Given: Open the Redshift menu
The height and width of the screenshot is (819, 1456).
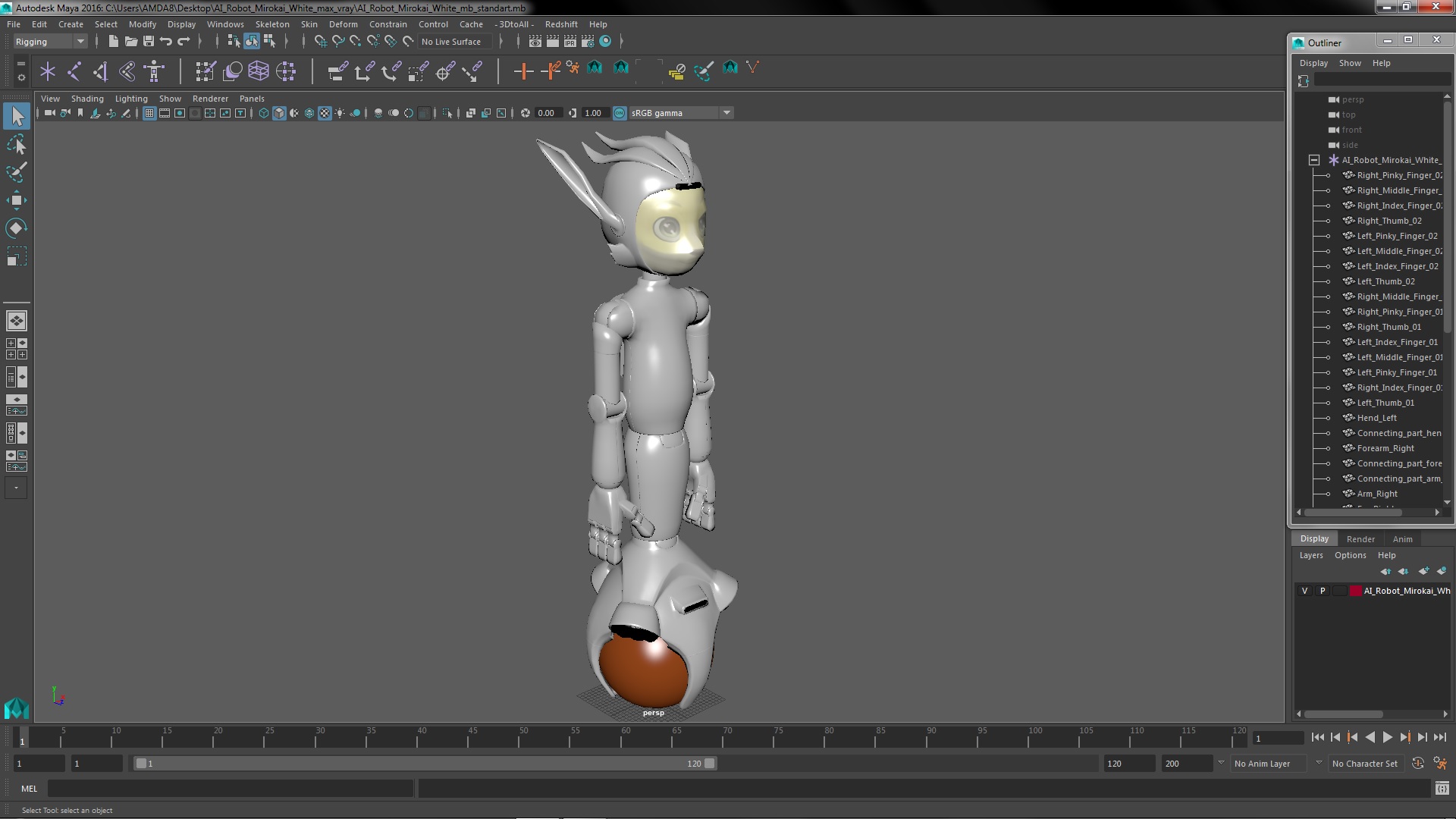Looking at the screenshot, I should (561, 24).
